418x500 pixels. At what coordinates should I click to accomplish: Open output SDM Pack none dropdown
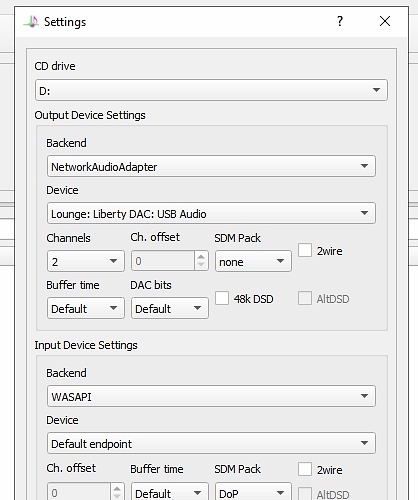point(253,261)
